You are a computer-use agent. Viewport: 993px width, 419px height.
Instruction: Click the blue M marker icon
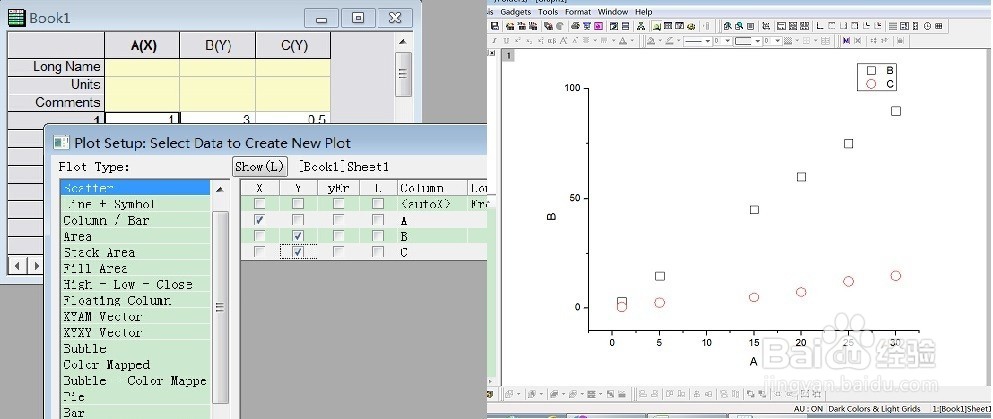[847, 41]
